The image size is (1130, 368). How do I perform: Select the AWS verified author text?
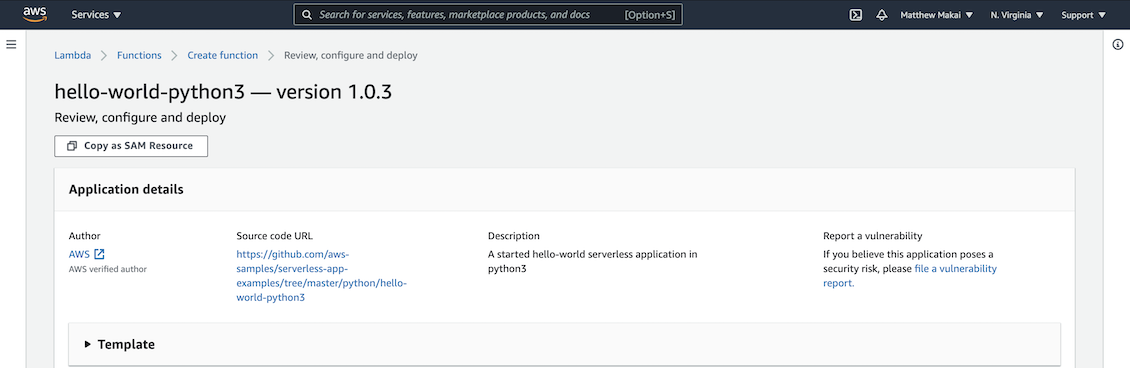107,269
